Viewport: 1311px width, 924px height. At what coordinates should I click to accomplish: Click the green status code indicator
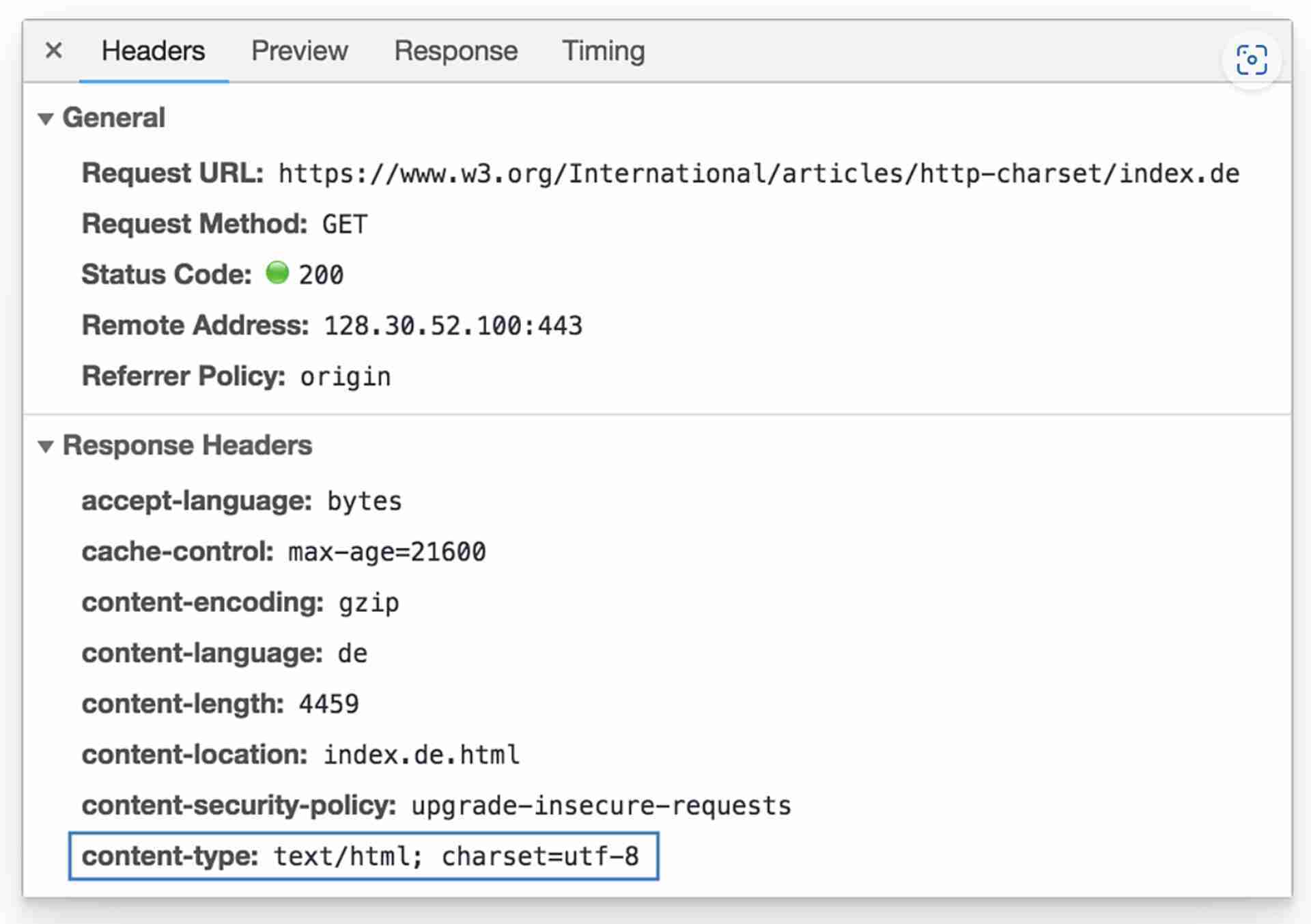click(277, 272)
